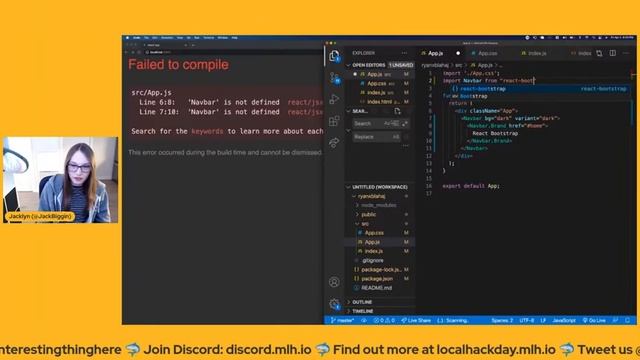The image size is (640, 360).
Task: Open the Accounts menu icon
Action: point(334,282)
